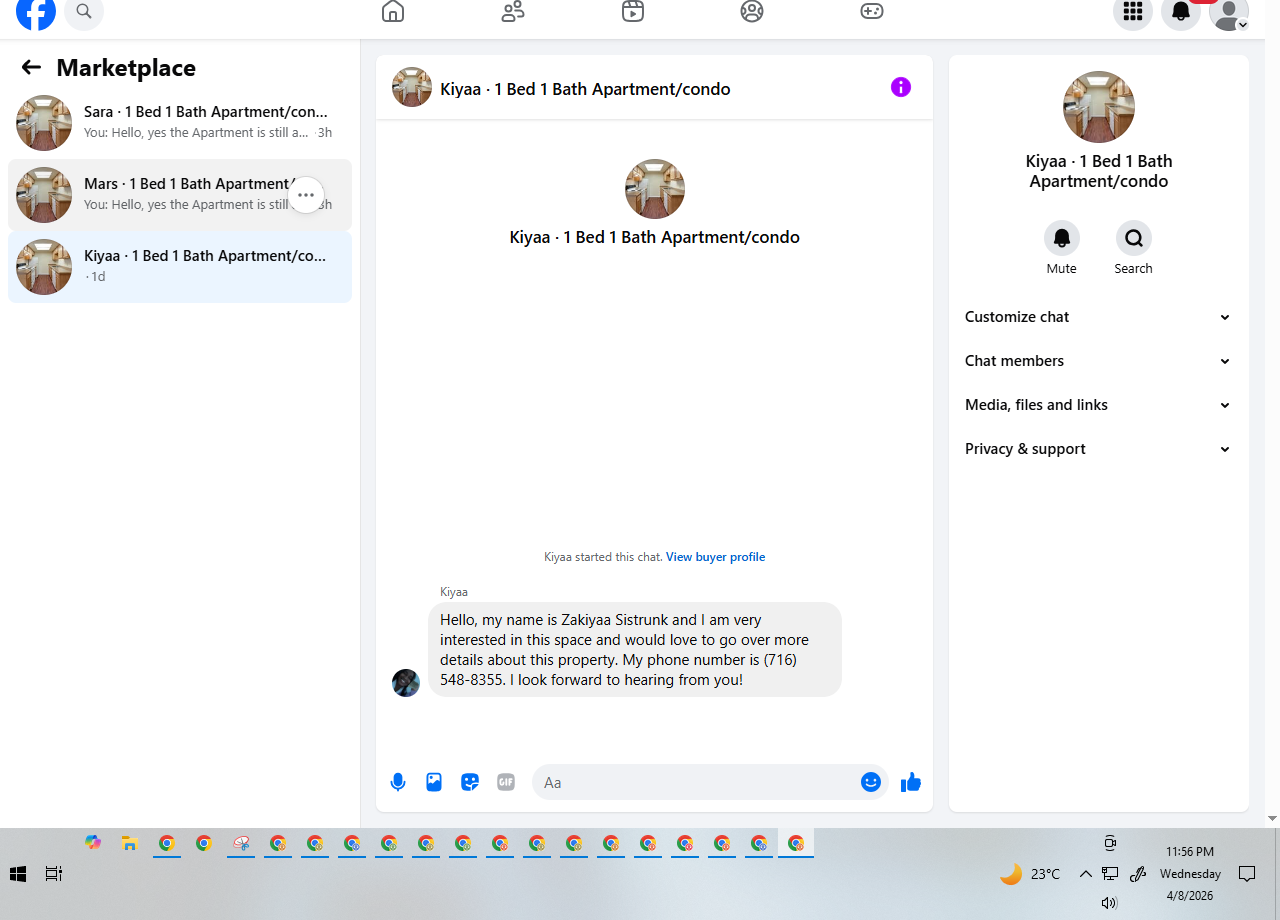Screen dimensions: 1280x920
Task: Expand Media, files and links section
Action: tap(1099, 405)
